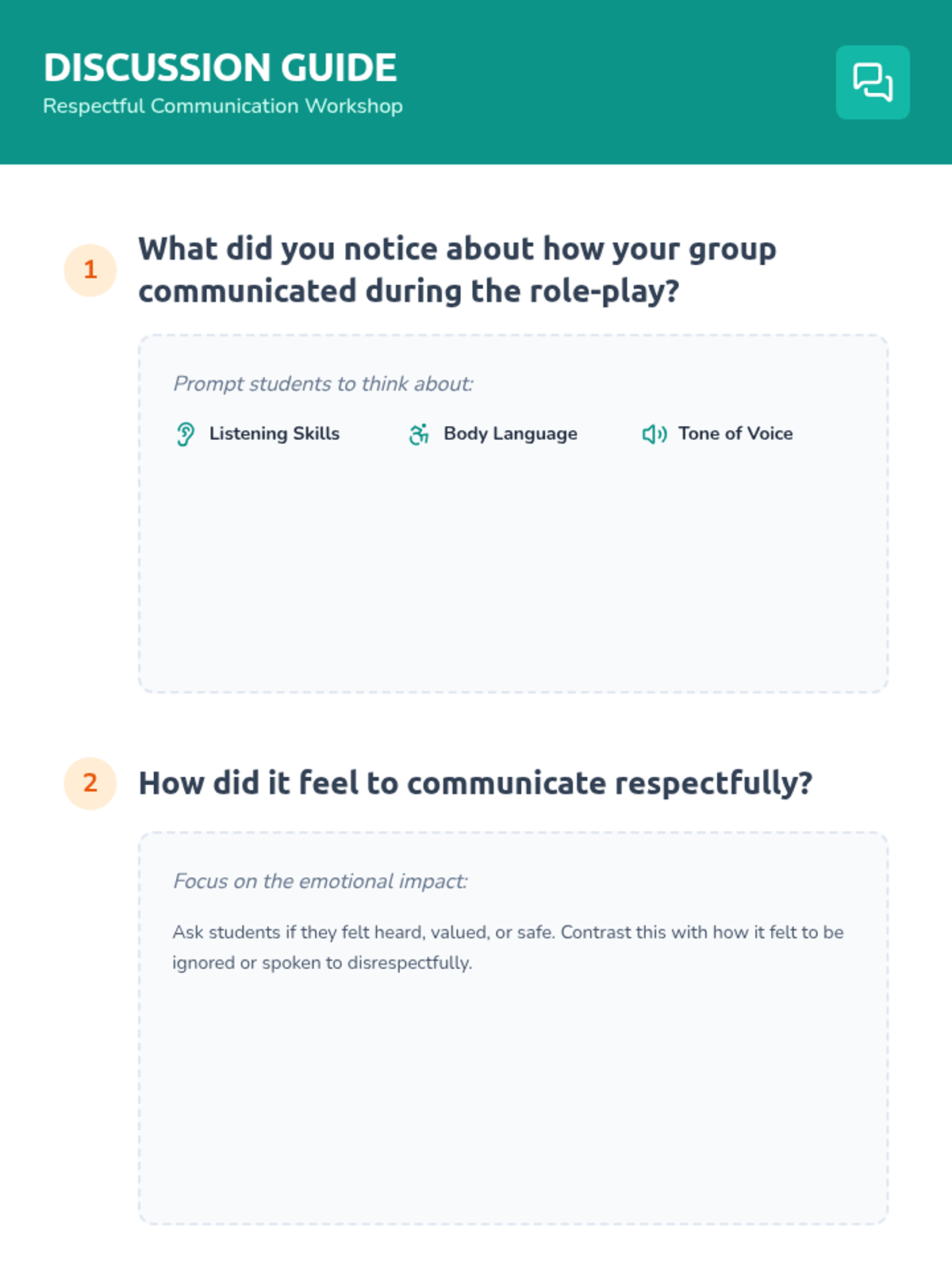Click the Body Language label
This screenshot has width=952, height=1270.
click(510, 434)
